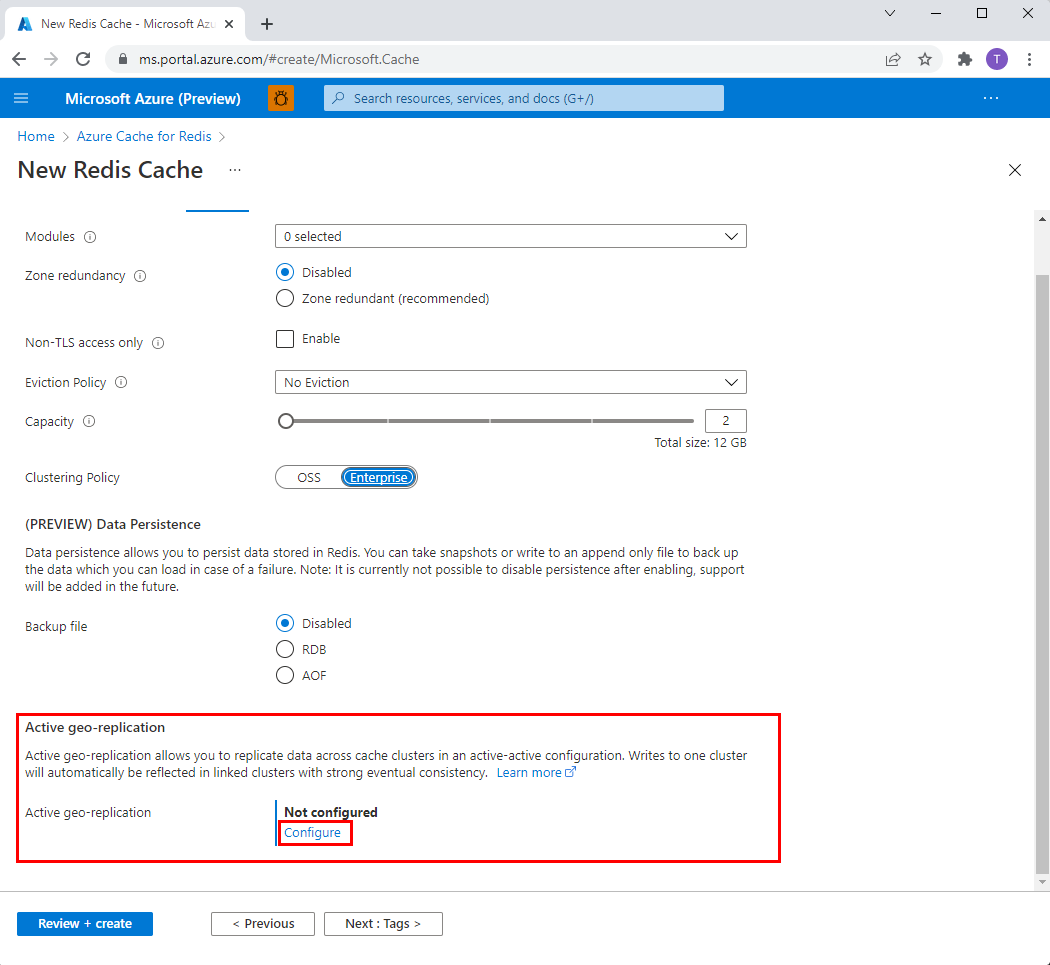Click the Non-TLS access only info icon

(x=157, y=342)
